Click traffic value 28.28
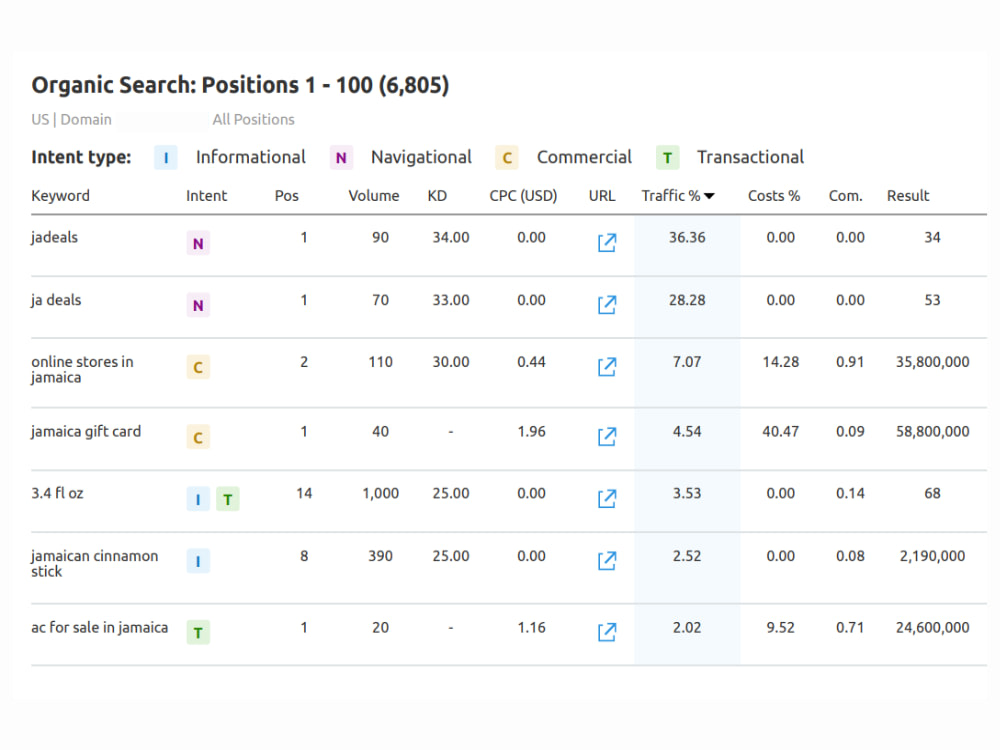 (x=687, y=300)
